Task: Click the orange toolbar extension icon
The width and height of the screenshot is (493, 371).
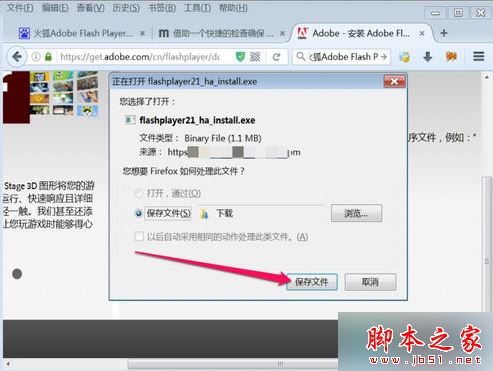Action: click(x=451, y=57)
